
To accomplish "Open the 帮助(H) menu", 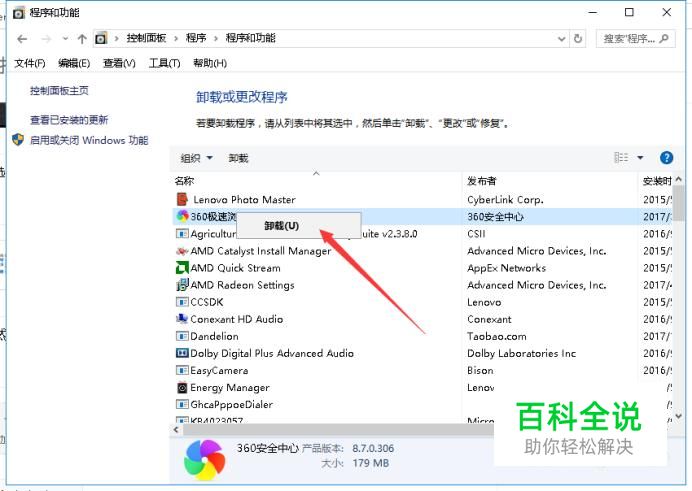I will click(210, 63).
